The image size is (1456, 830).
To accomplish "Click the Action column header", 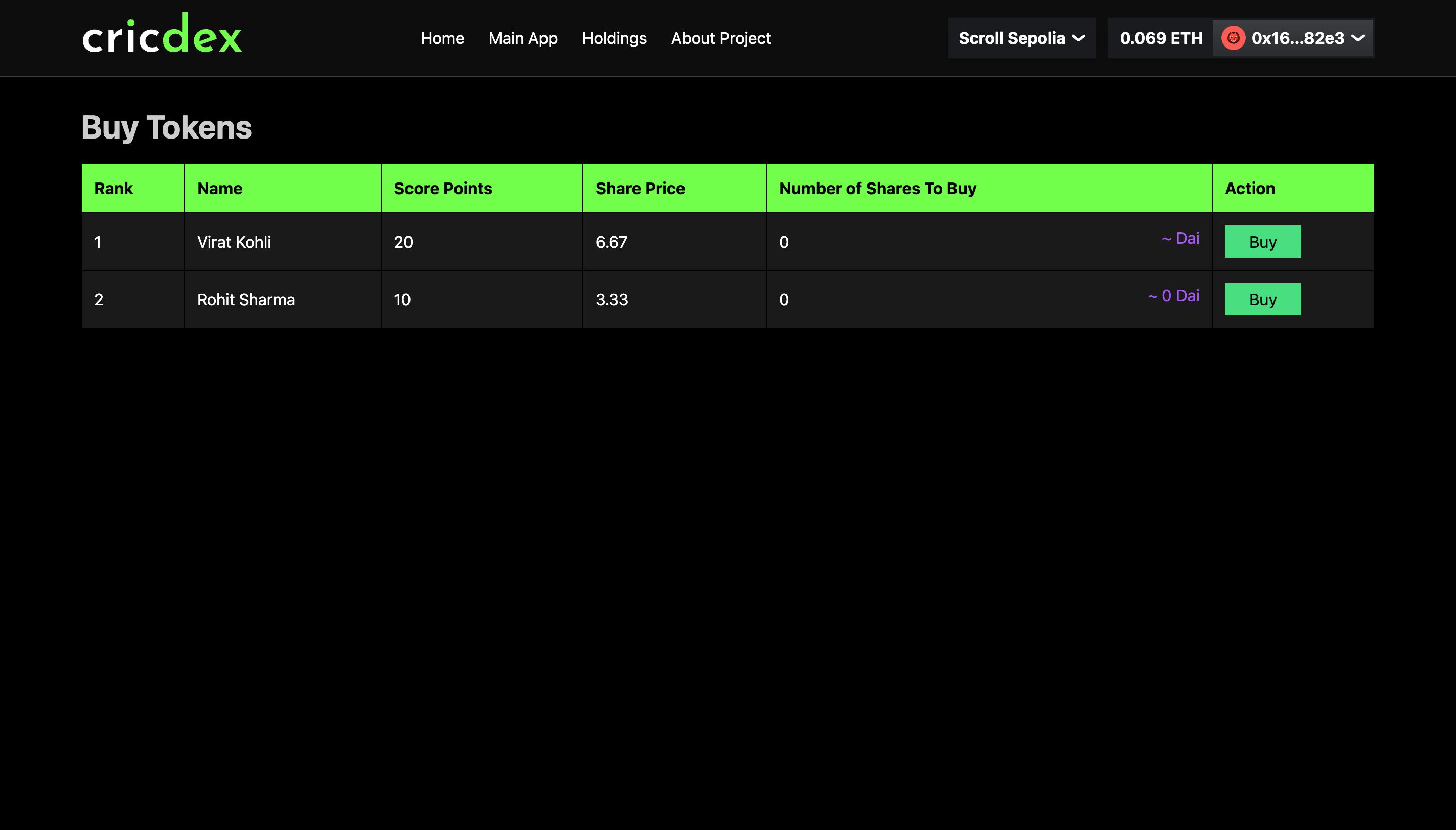I will click(x=1293, y=188).
